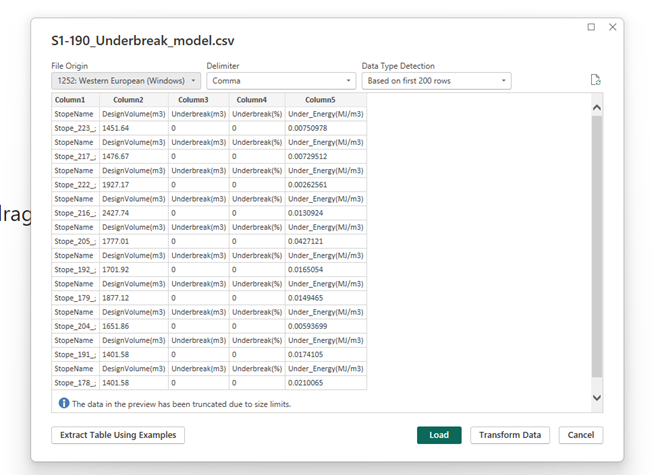This screenshot has height=475, width=658.
Task: Click the scroll down arrow of preview
Action: pyautogui.click(x=597, y=397)
